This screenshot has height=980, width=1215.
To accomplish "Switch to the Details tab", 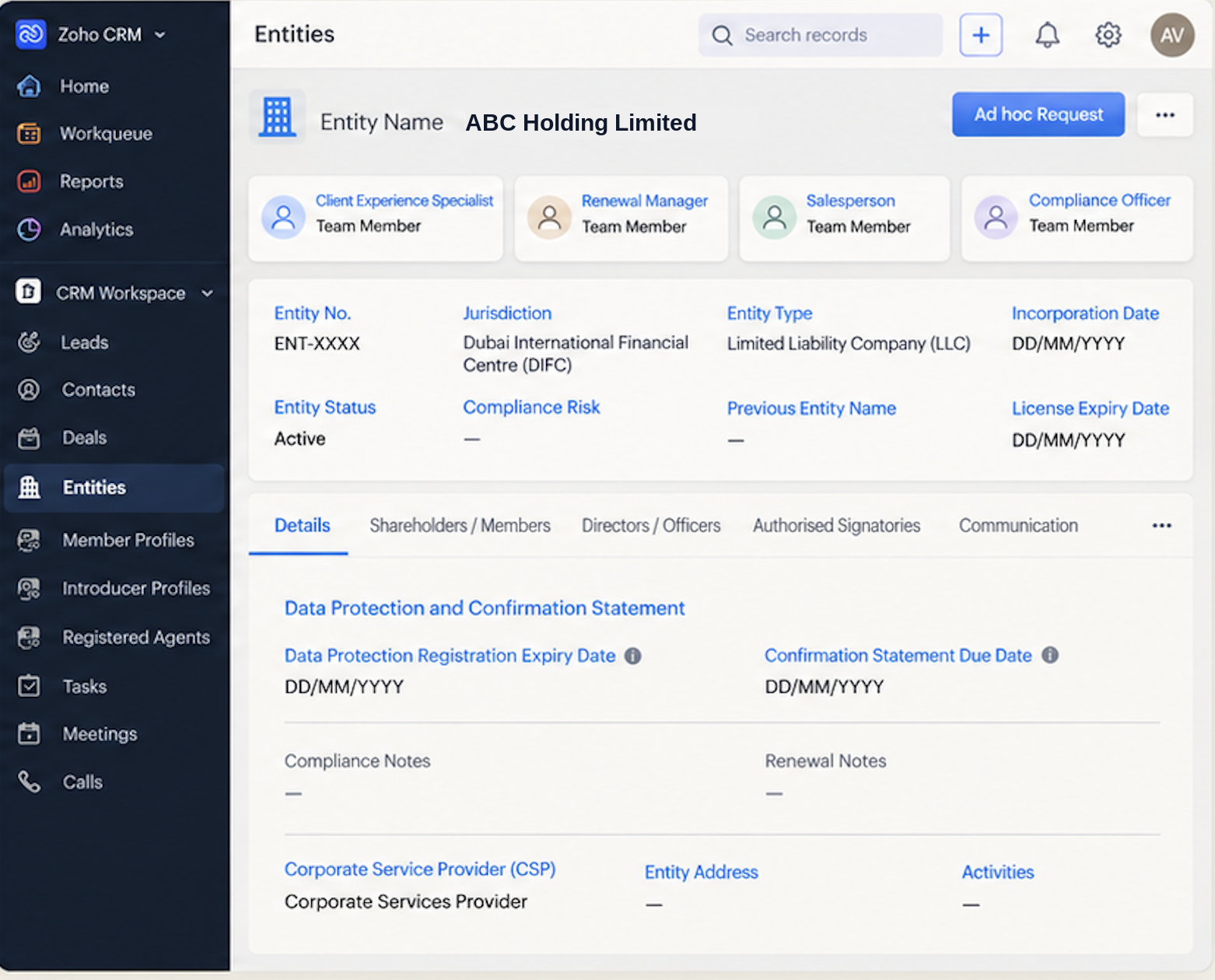I will coord(303,526).
